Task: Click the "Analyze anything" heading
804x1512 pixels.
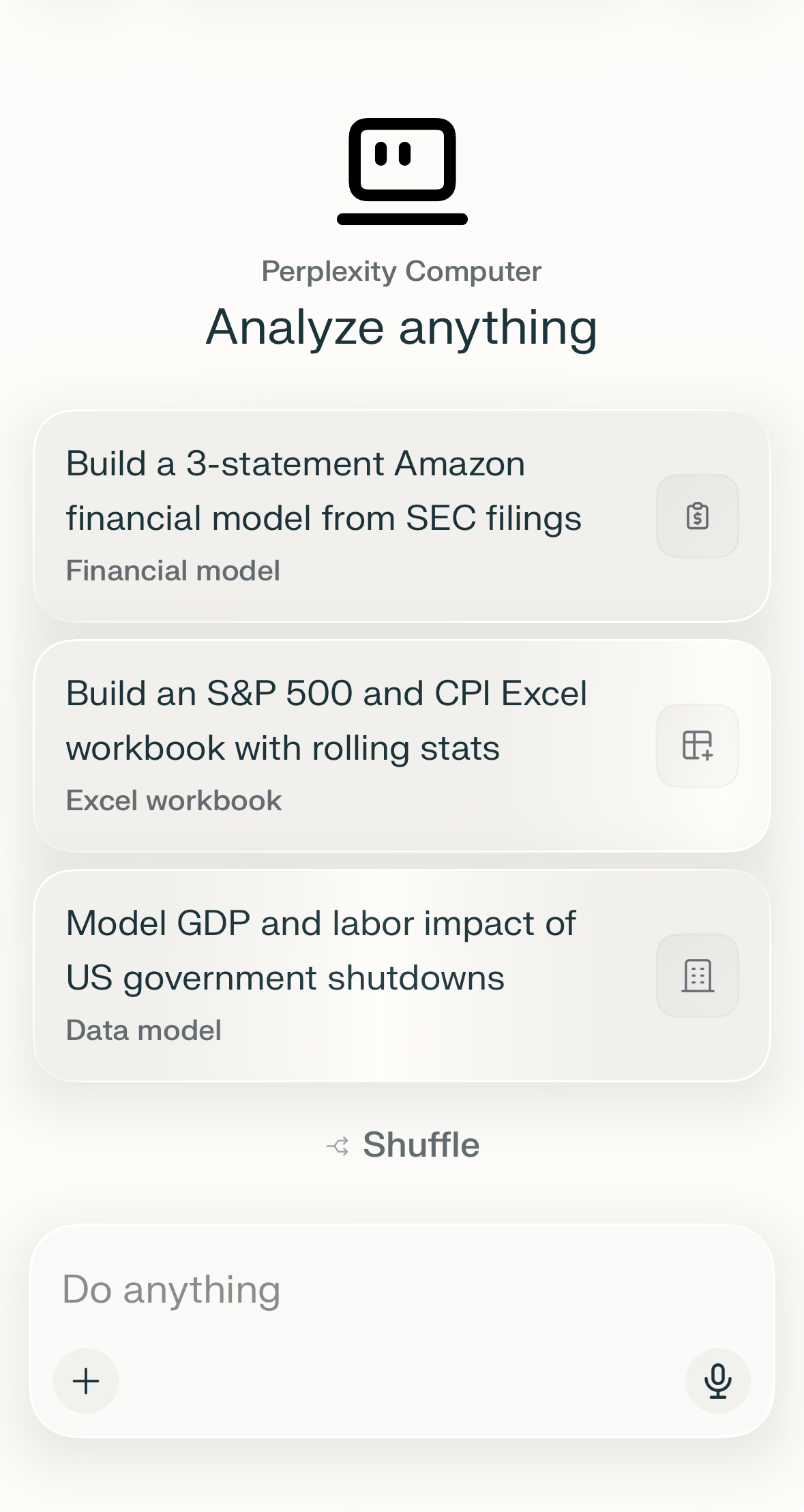Action: [x=402, y=328]
